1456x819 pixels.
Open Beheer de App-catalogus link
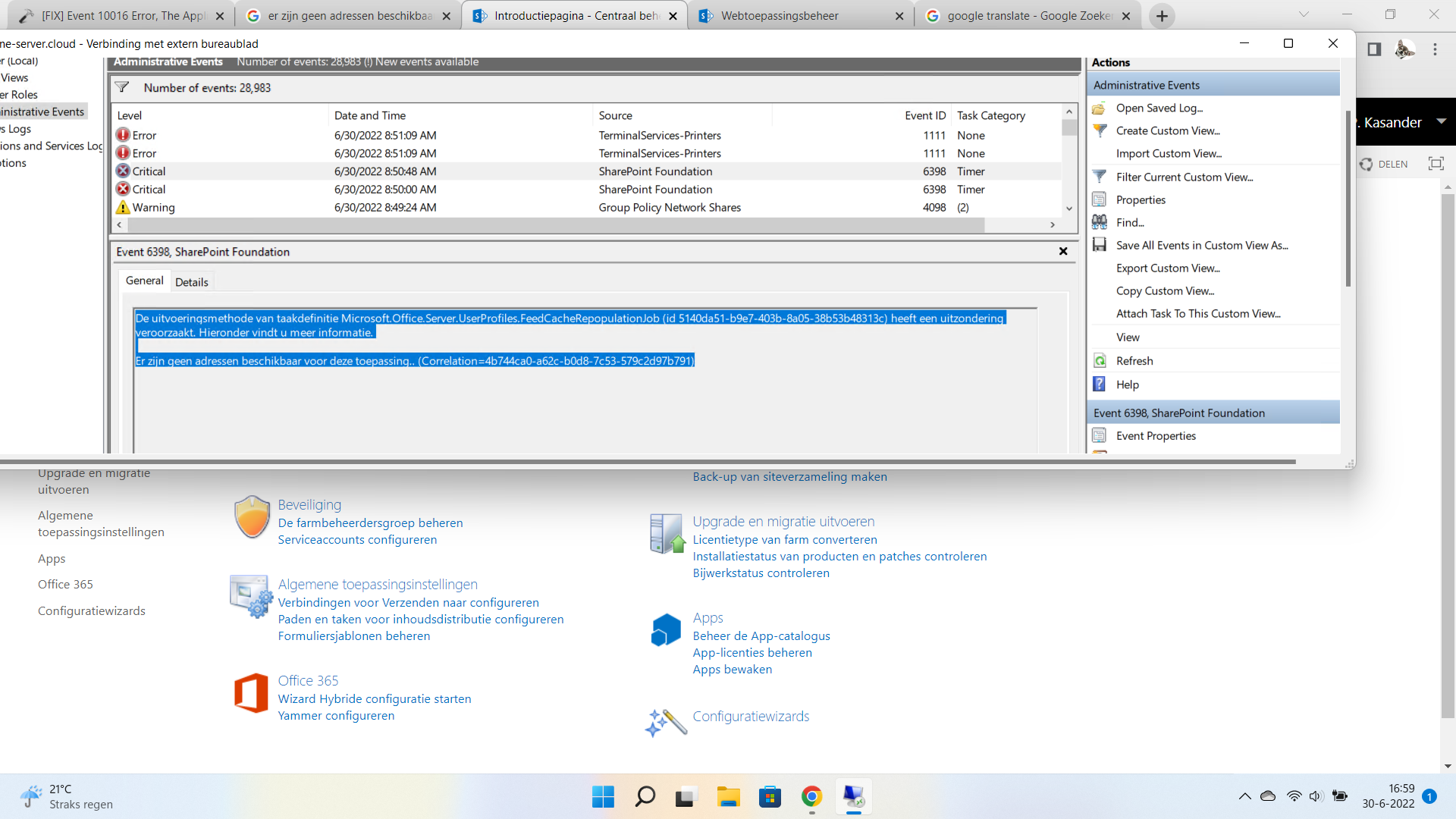coord(761,636)
